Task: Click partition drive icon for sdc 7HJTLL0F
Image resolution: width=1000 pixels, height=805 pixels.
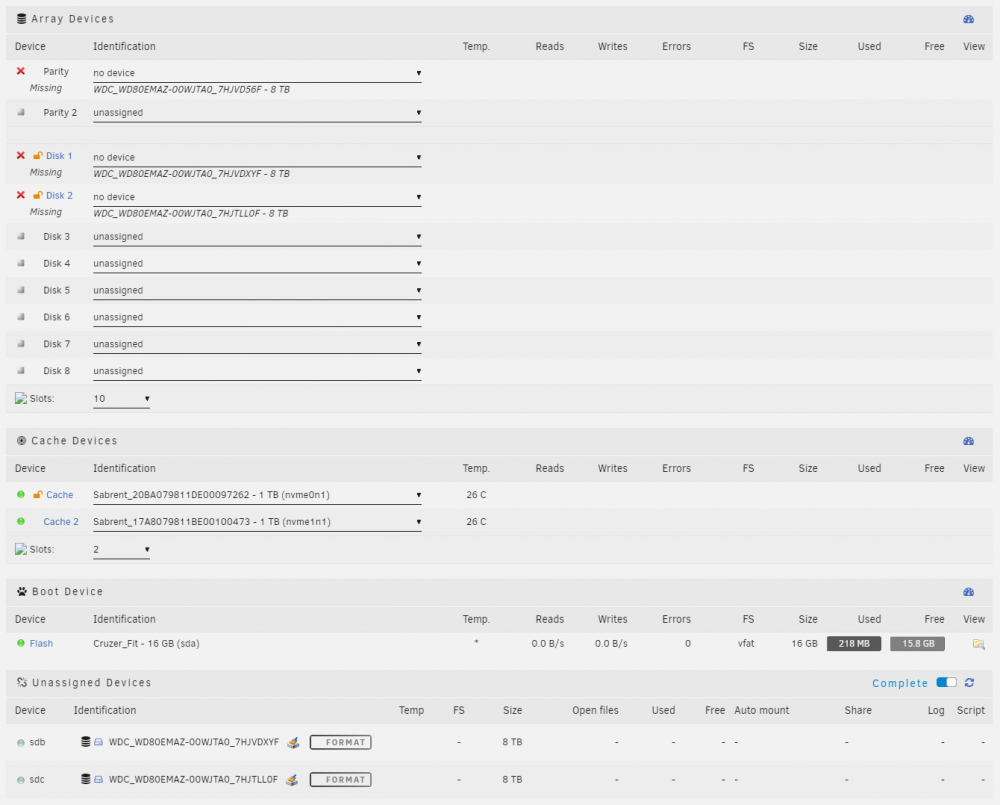Action: tap(98, 779)
